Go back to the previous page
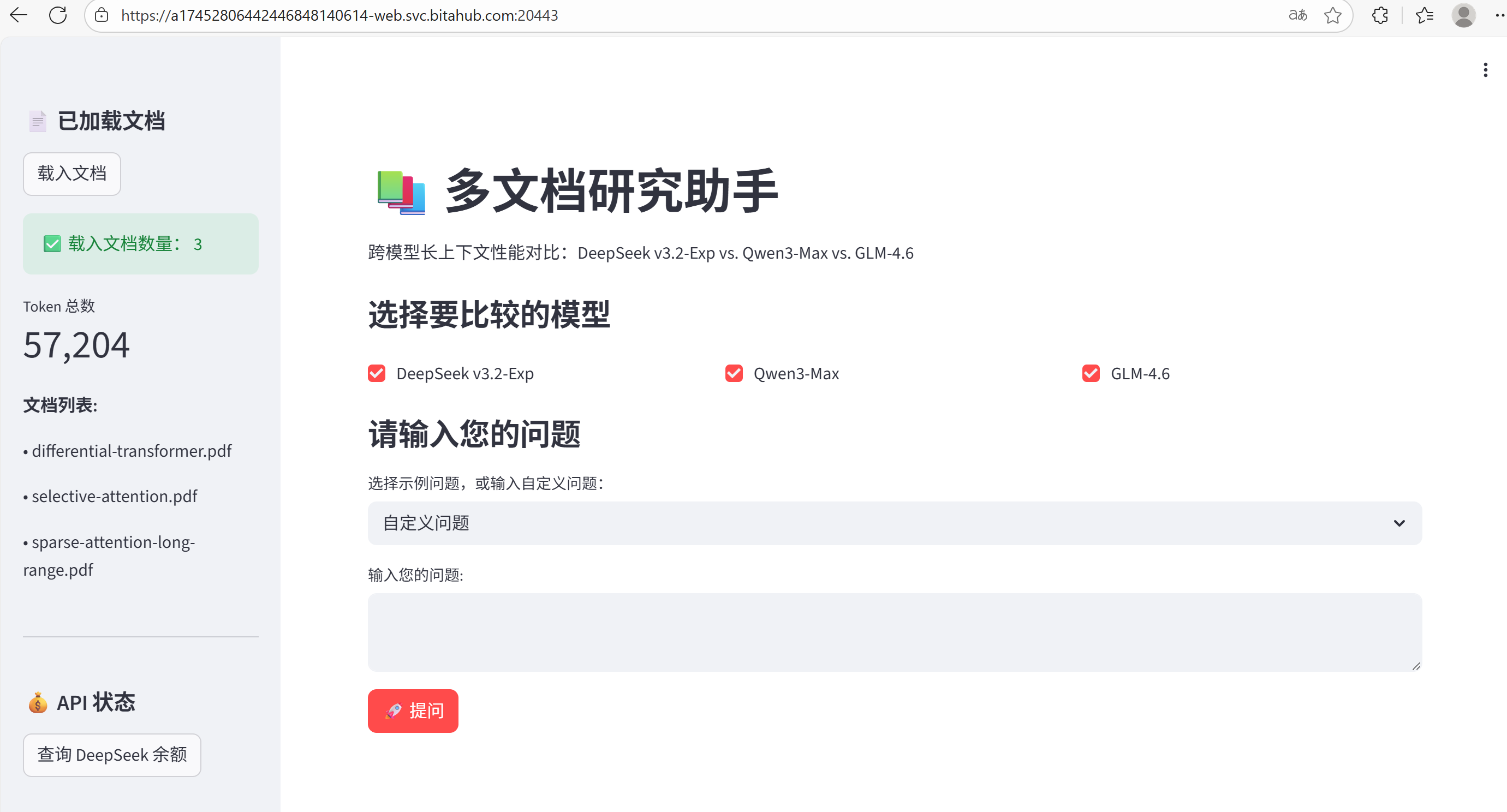This screenshot has height=812, width=1507. [19, 15]
